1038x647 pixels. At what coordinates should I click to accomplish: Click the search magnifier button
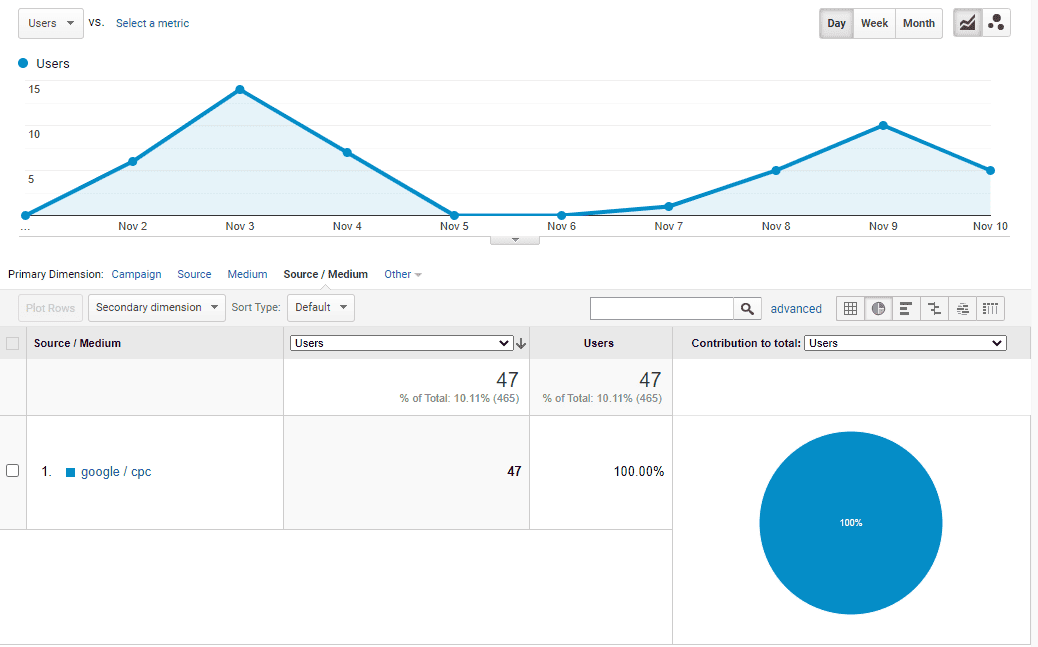point(747,309)
